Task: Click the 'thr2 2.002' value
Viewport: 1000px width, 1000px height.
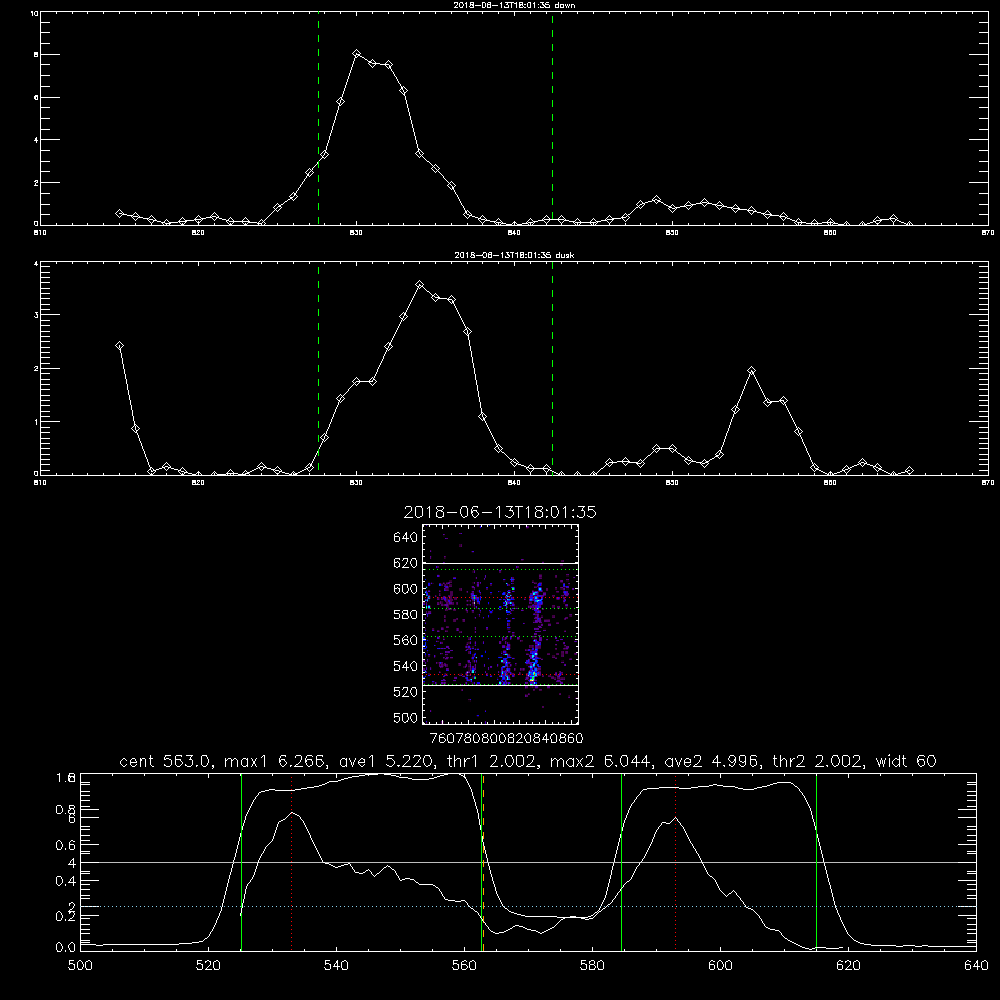Action: pyautogui.click(x=817, y=761)
